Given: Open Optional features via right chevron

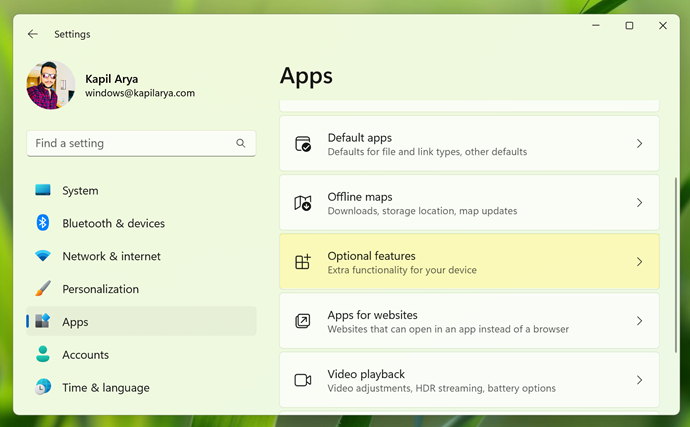Looking at the screenshot, I should point(639,262).
